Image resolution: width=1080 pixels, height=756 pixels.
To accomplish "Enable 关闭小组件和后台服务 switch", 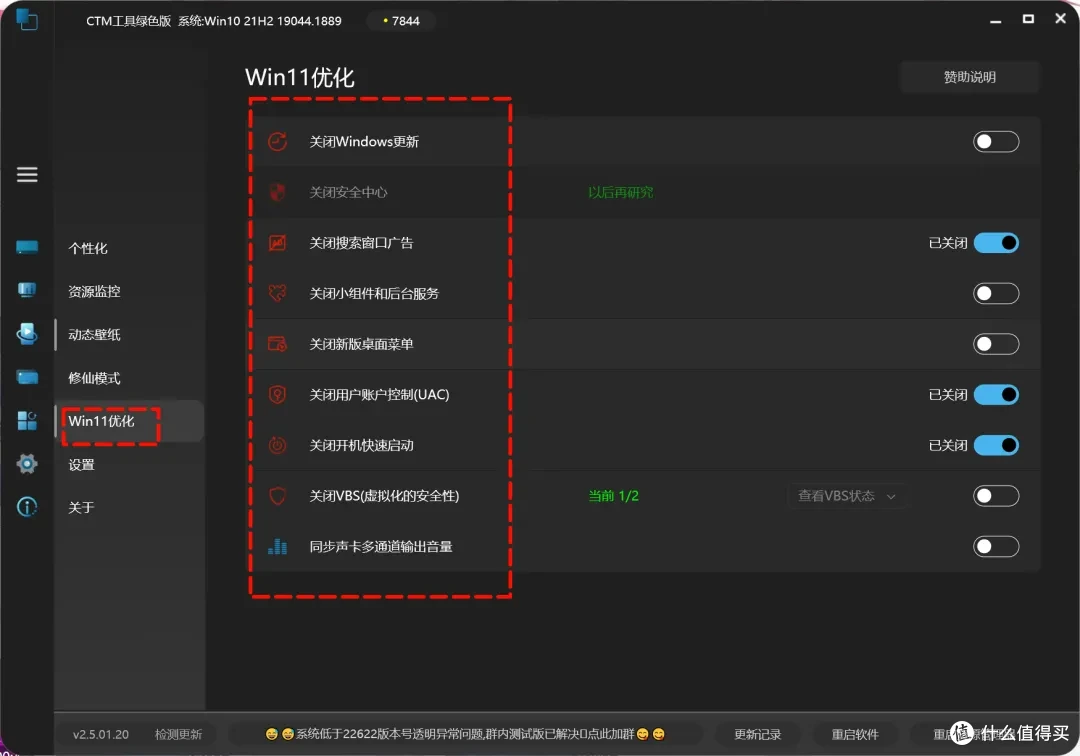I will tap(996, 293).
